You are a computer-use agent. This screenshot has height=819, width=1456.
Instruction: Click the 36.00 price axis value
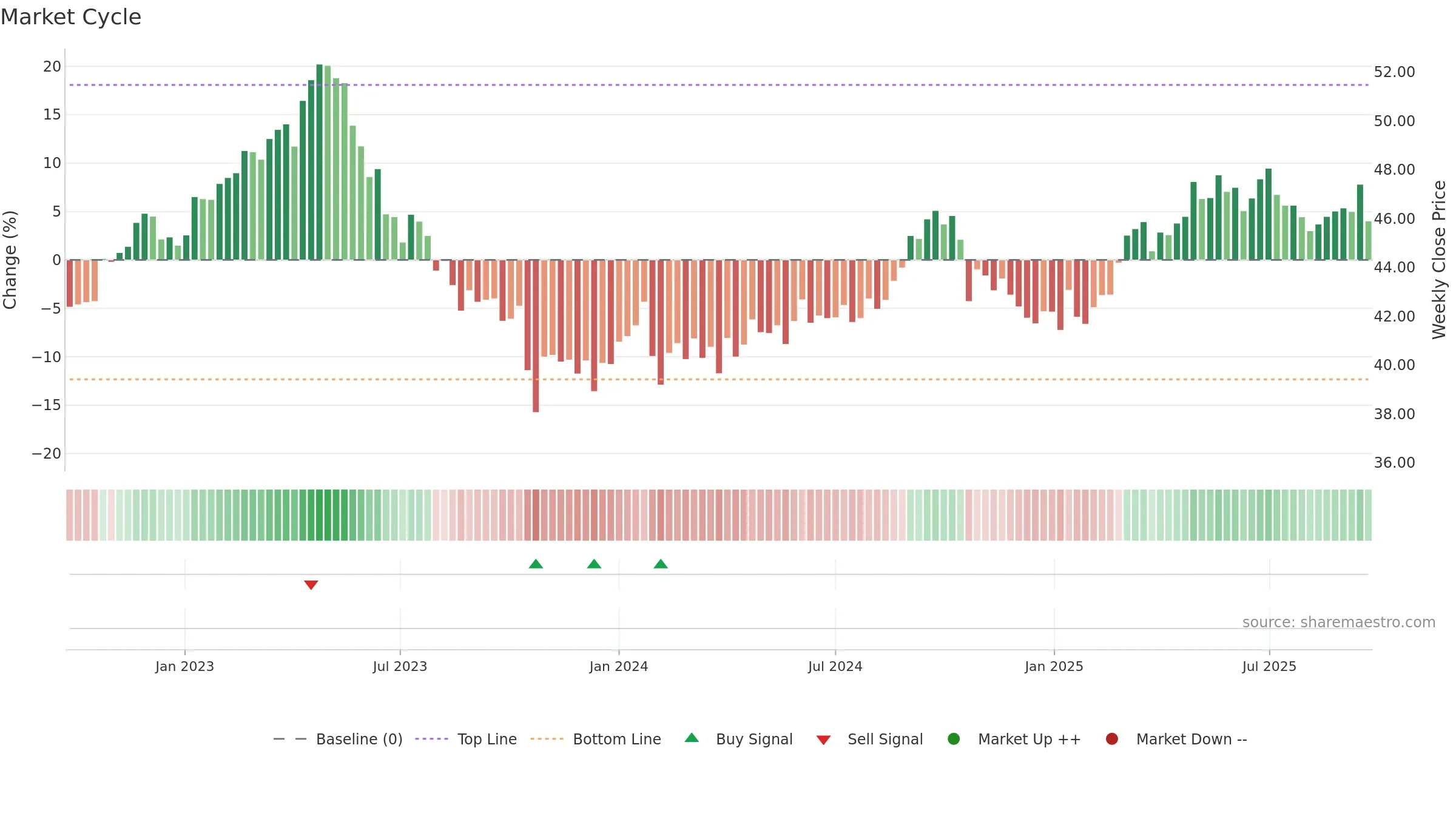click(x=1394, y=463)
